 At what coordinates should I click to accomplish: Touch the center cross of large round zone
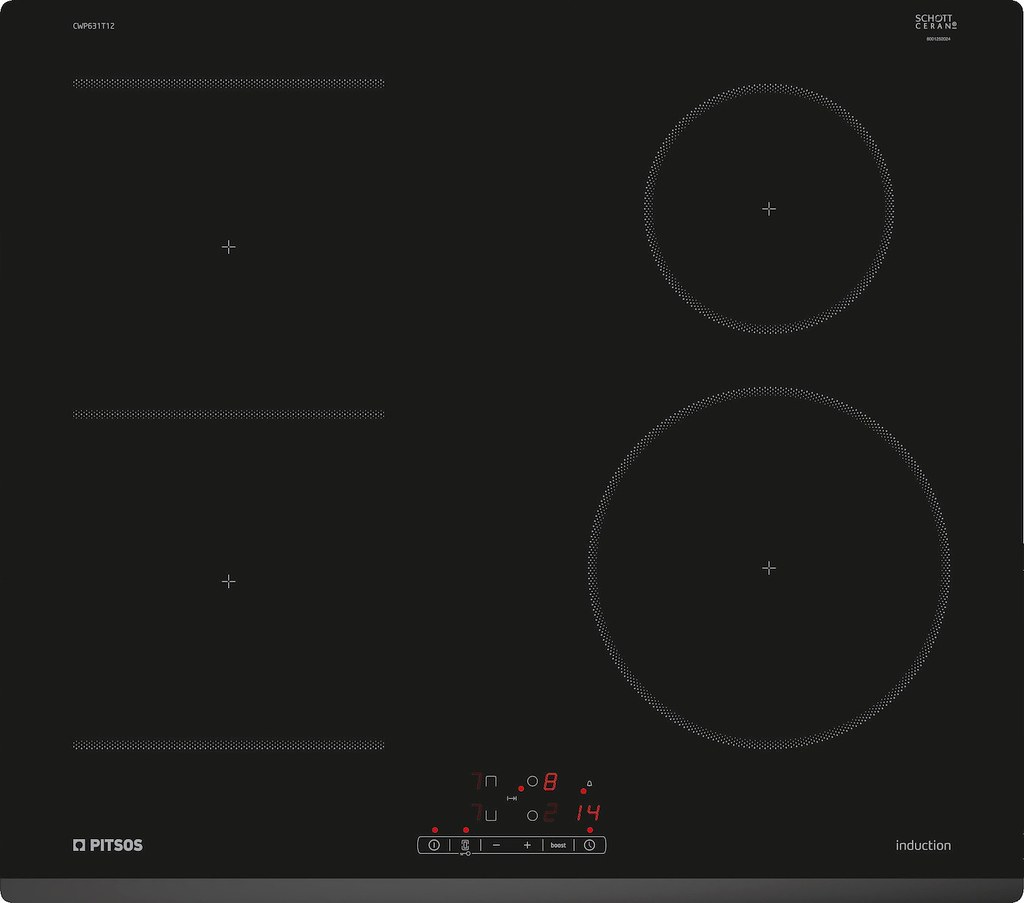[768, 567]
